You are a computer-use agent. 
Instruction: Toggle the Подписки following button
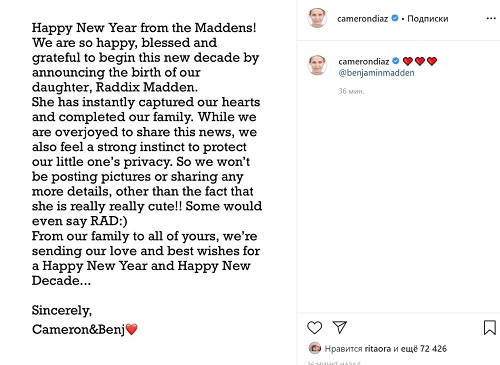coord(427,19)
